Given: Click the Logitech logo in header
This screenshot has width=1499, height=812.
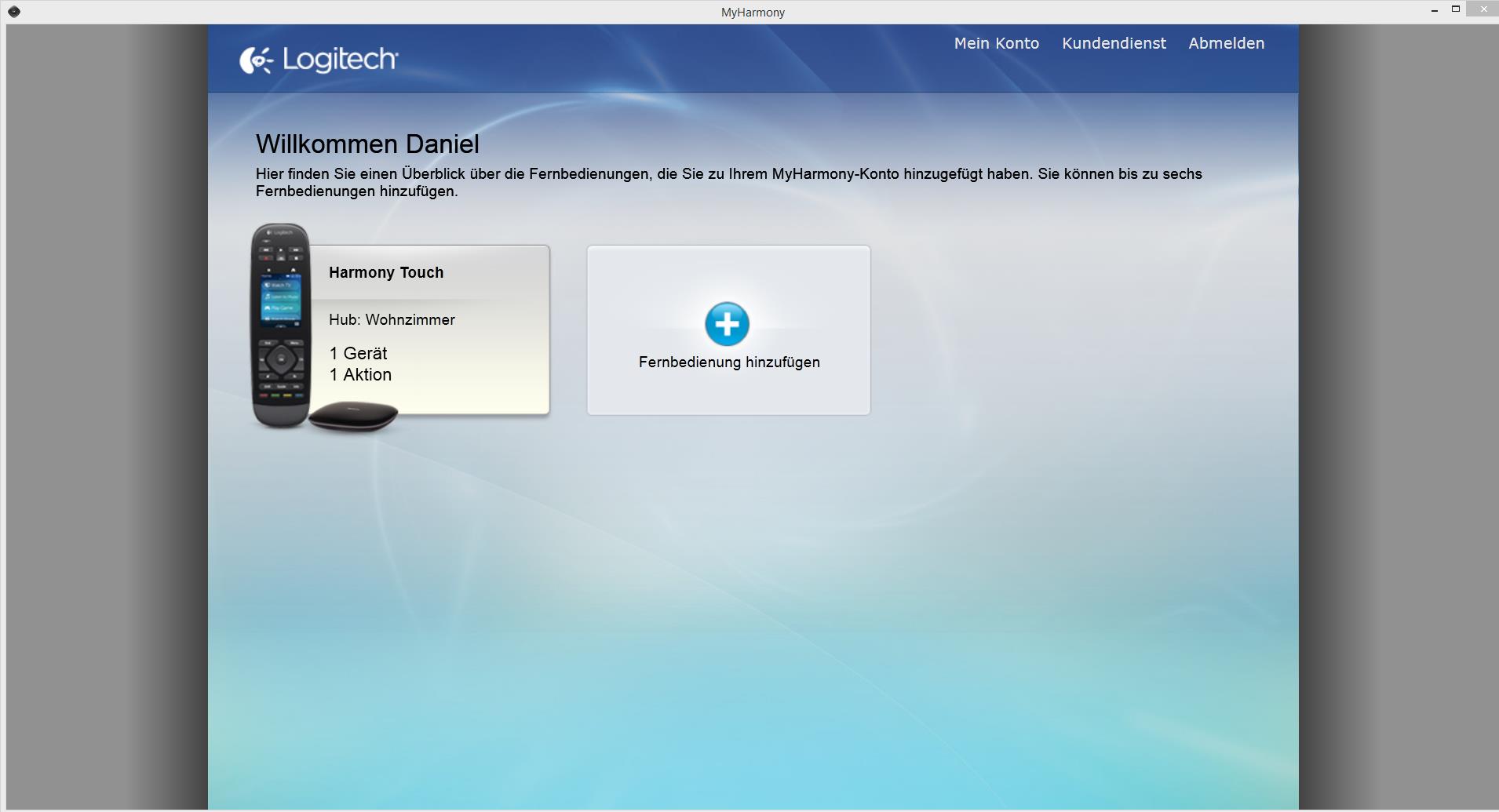Looking at the screenshot, I should click(319, 60).
